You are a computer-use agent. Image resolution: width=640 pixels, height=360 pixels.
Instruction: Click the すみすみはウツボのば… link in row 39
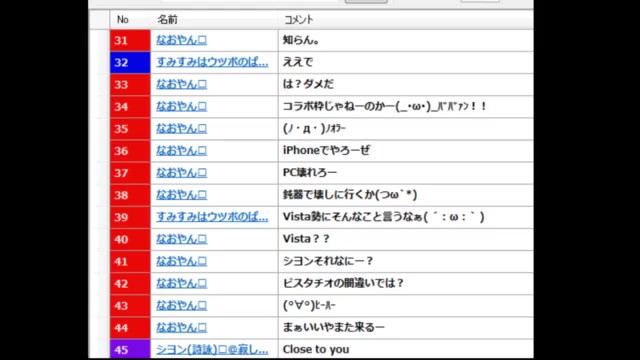[212, 217]
